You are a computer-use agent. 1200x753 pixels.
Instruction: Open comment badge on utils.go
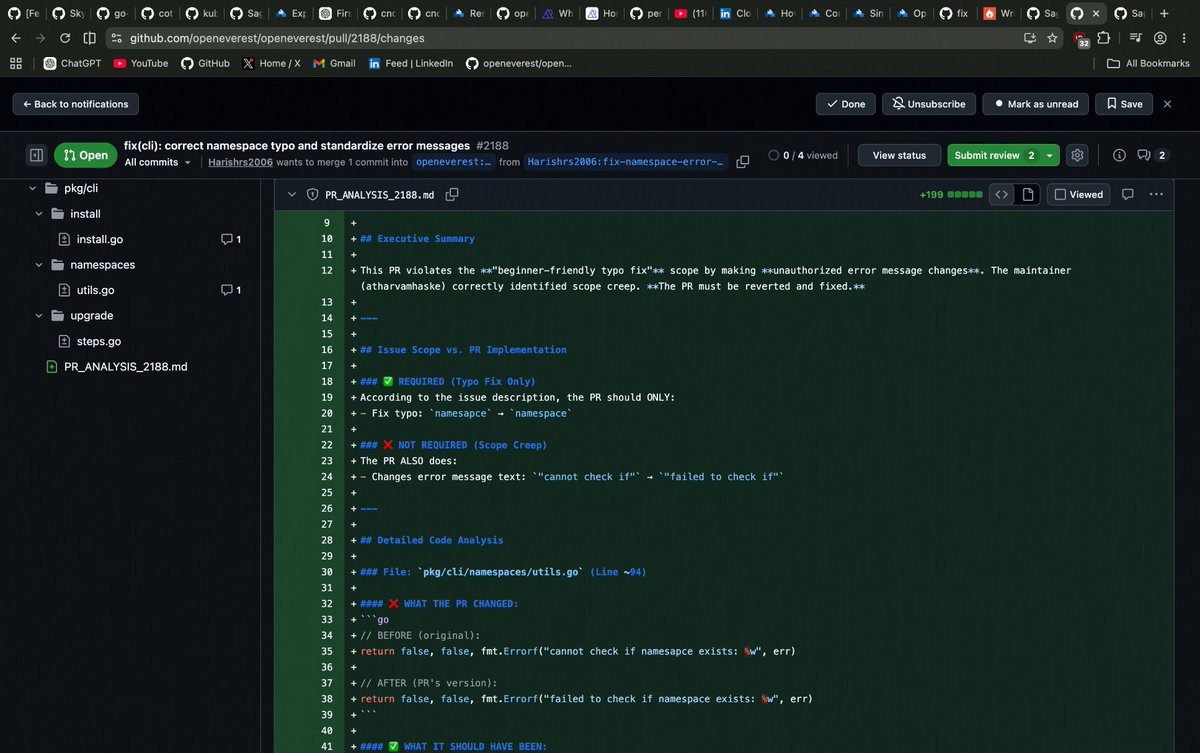click(x=231, y=290)
